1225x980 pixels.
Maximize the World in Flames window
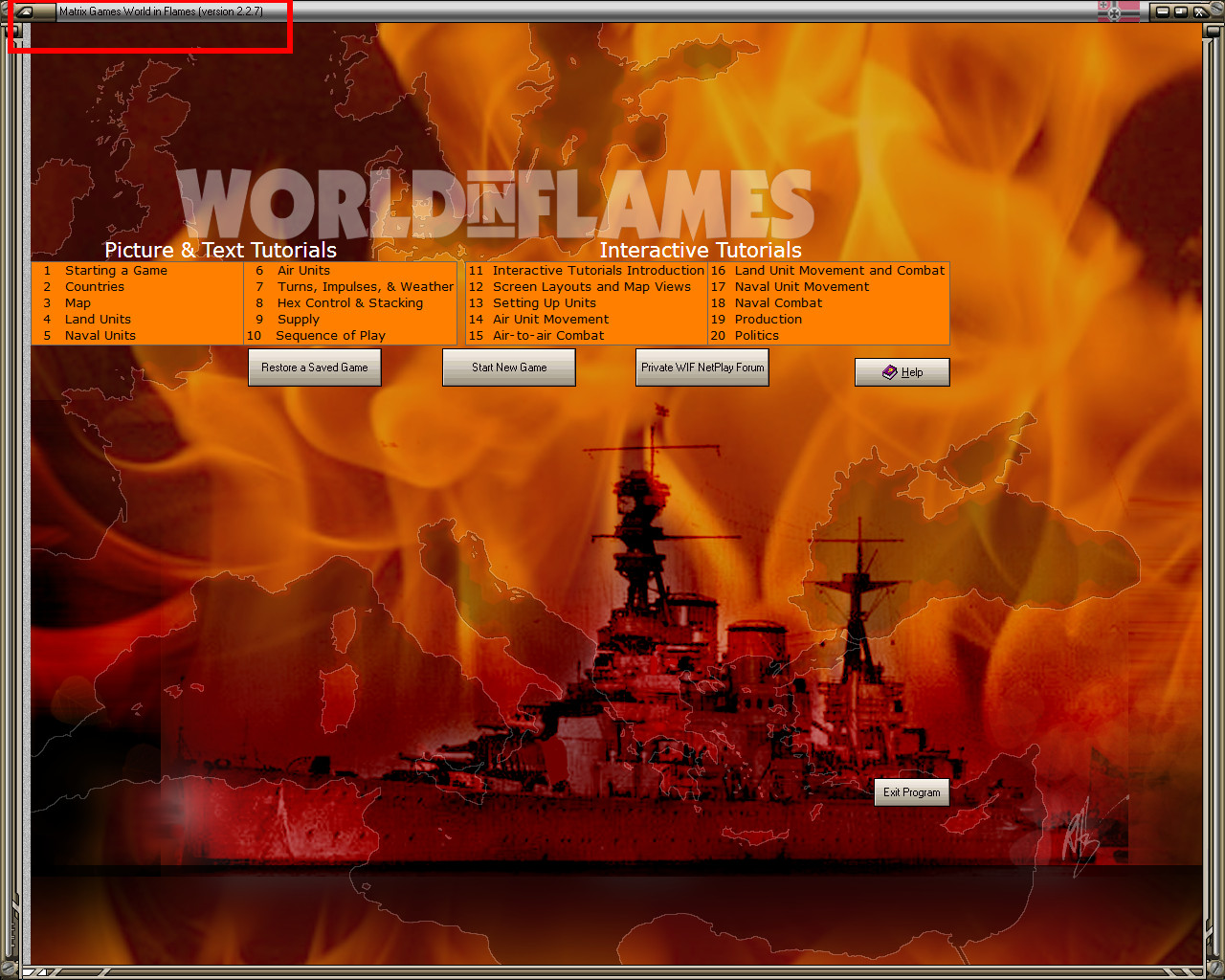(x=1181, y=11)
